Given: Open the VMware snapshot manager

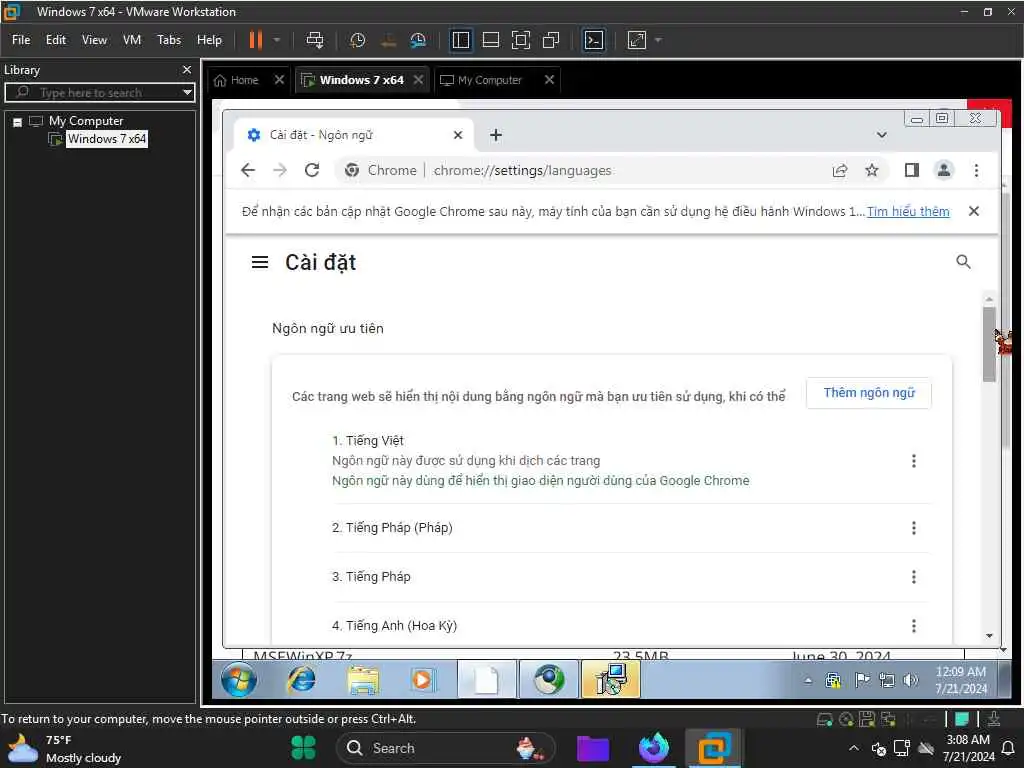Looking at the screenshot, I should [418, 40].
